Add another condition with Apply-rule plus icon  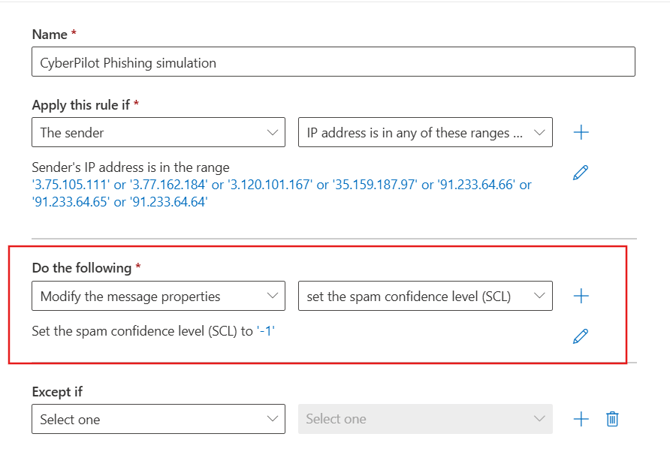pyautogui.click(x=581, y=132)
